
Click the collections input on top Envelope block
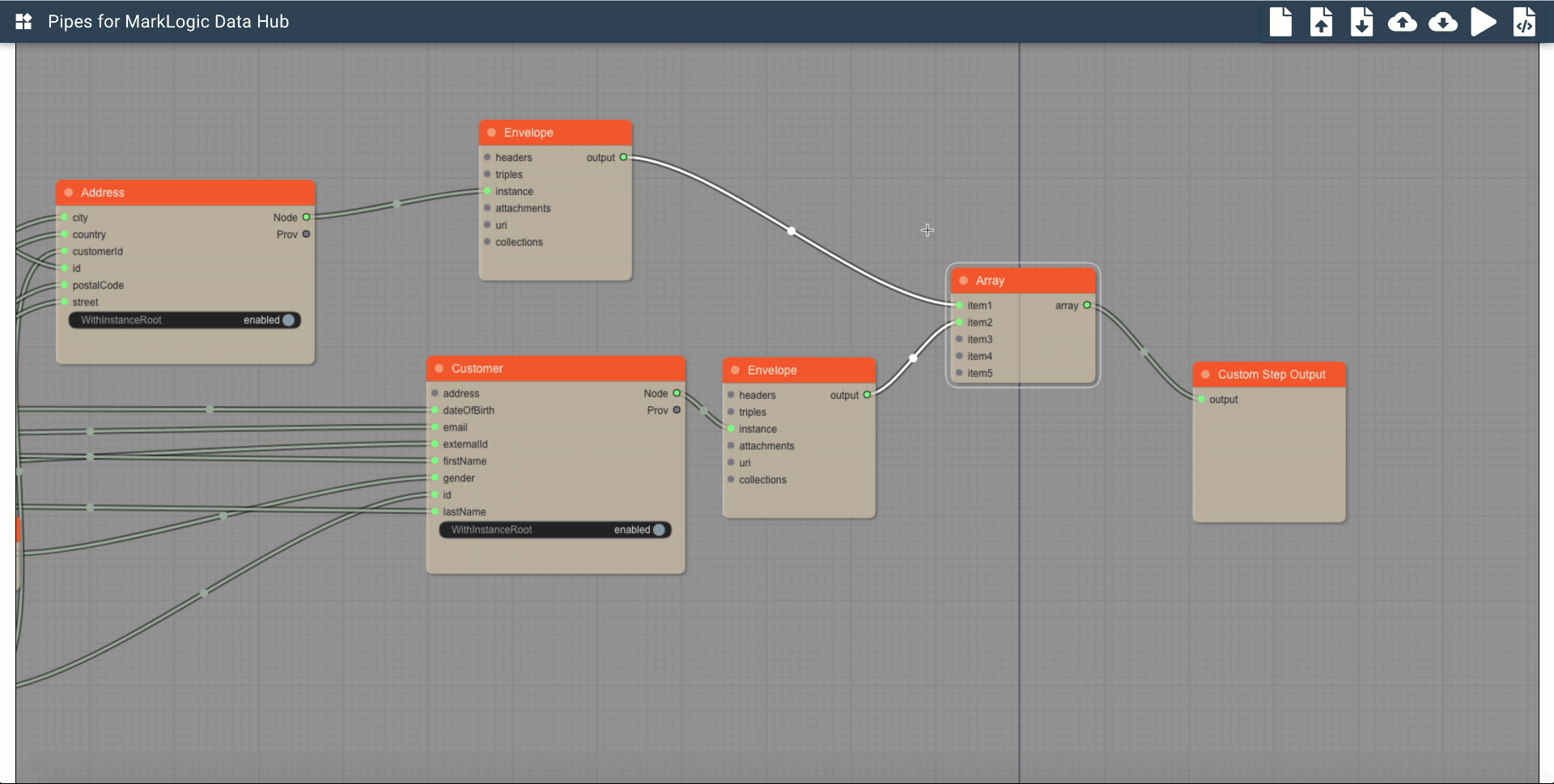coord(487,242)
